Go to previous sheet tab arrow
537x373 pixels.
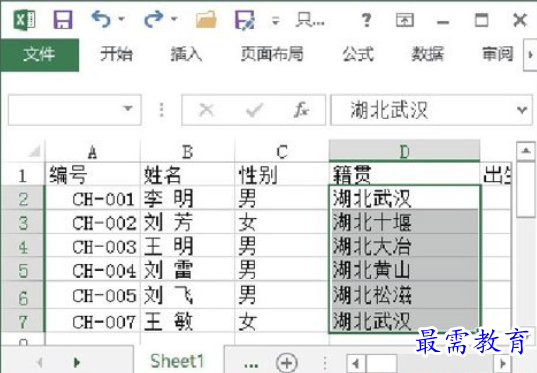click(x=40, y=362)
